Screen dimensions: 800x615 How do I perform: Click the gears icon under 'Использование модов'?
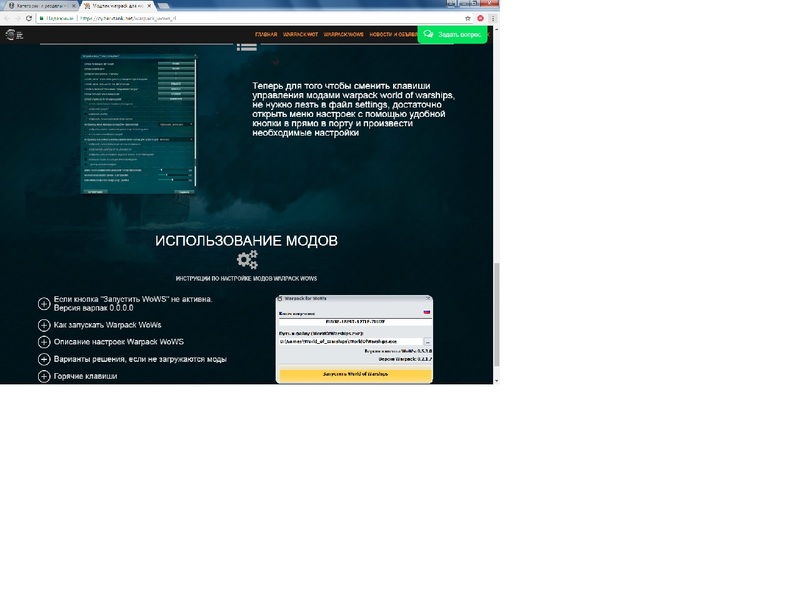point(247,261)
